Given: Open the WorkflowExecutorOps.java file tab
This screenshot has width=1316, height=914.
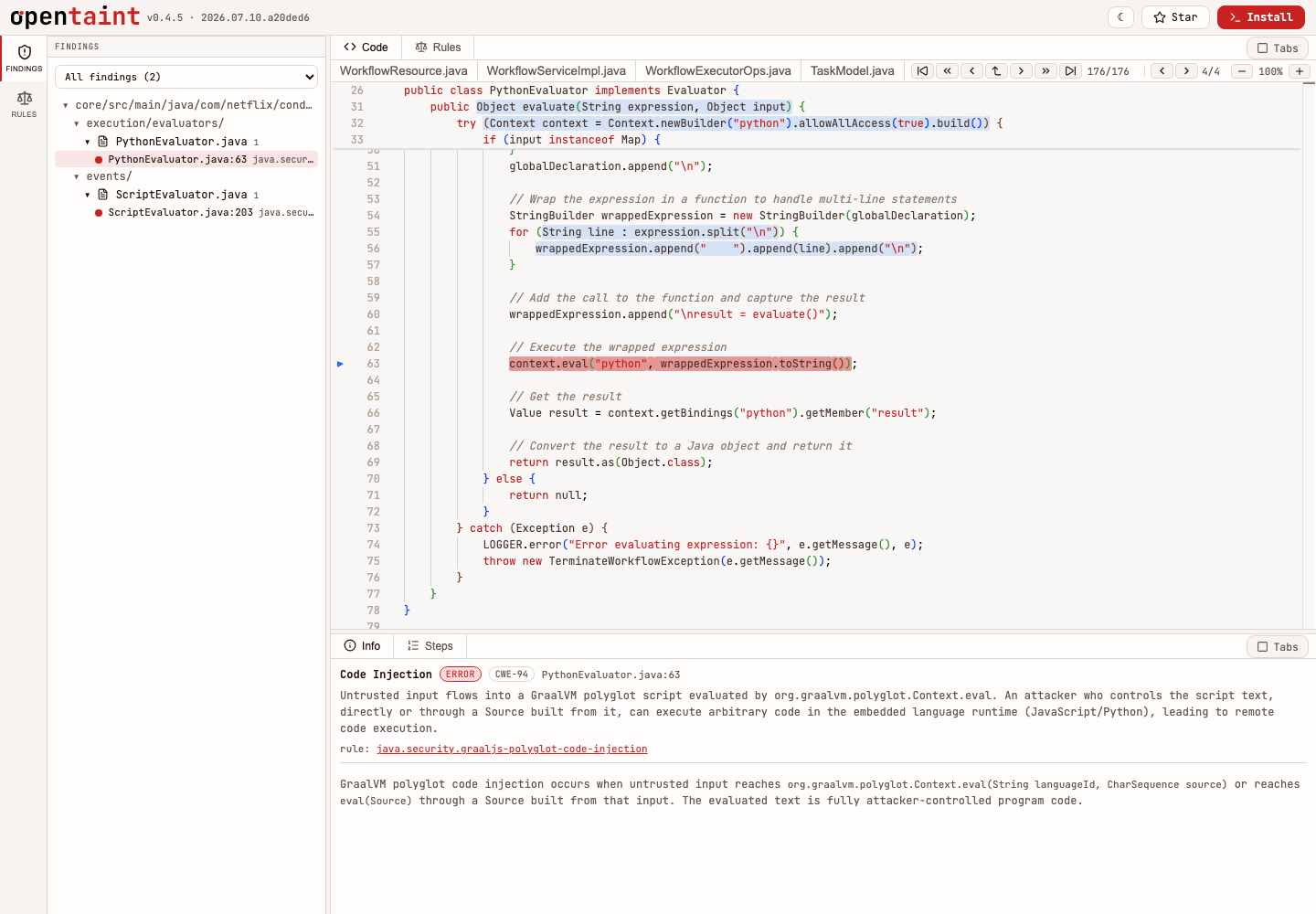Looking at the screenshot, I should (718, 70).
